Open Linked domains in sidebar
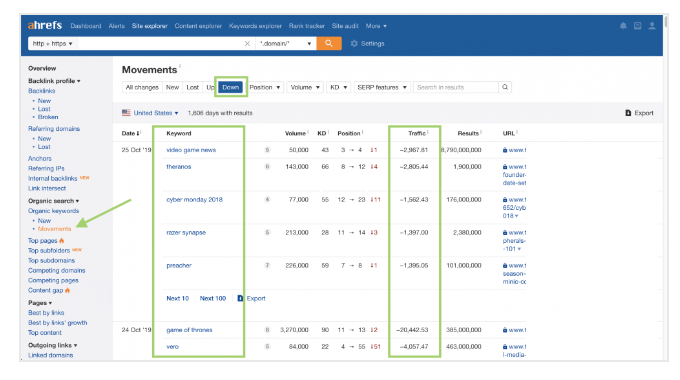Image resolution: width=680 pixels, height=380 pixels. coord(51,355)
